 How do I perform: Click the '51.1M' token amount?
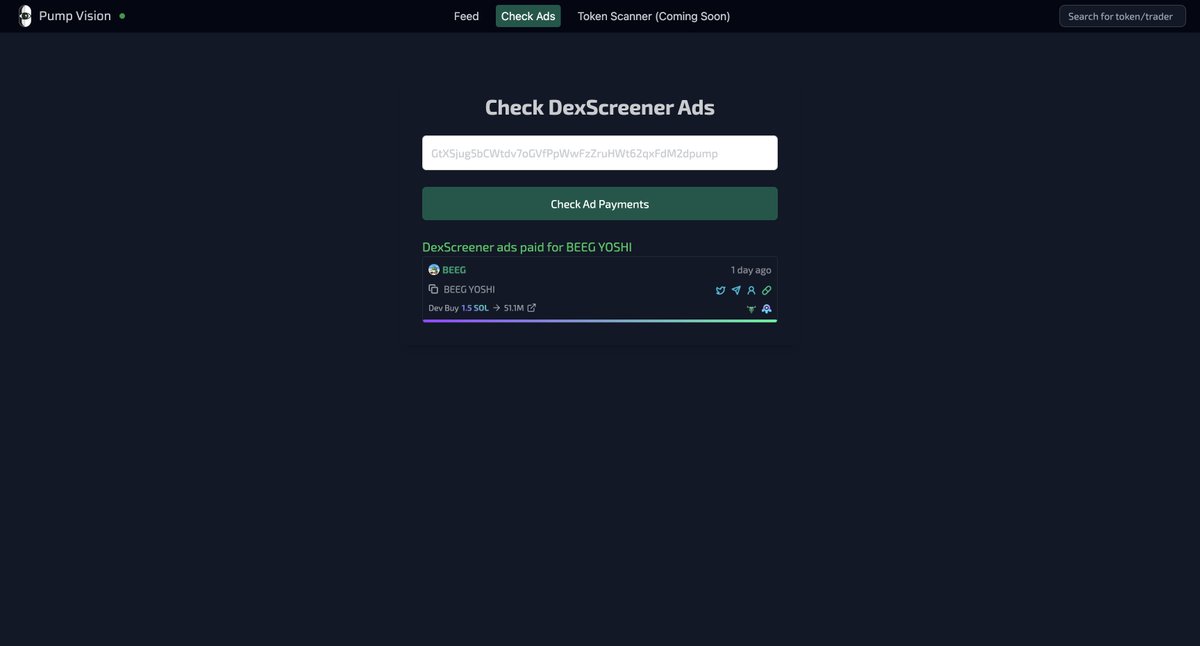click(514, 308)
